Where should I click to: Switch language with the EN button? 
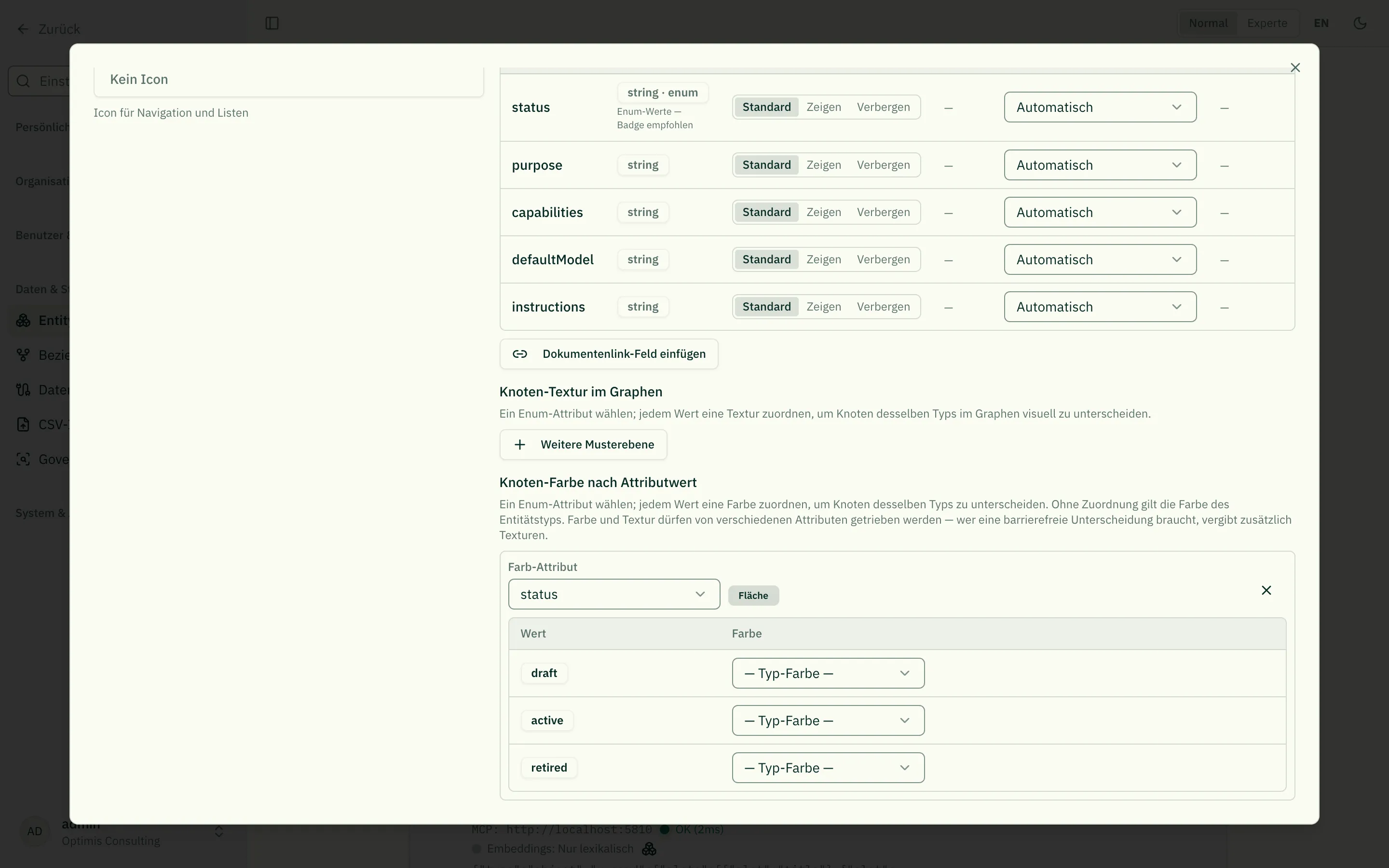coord(1321,23)
